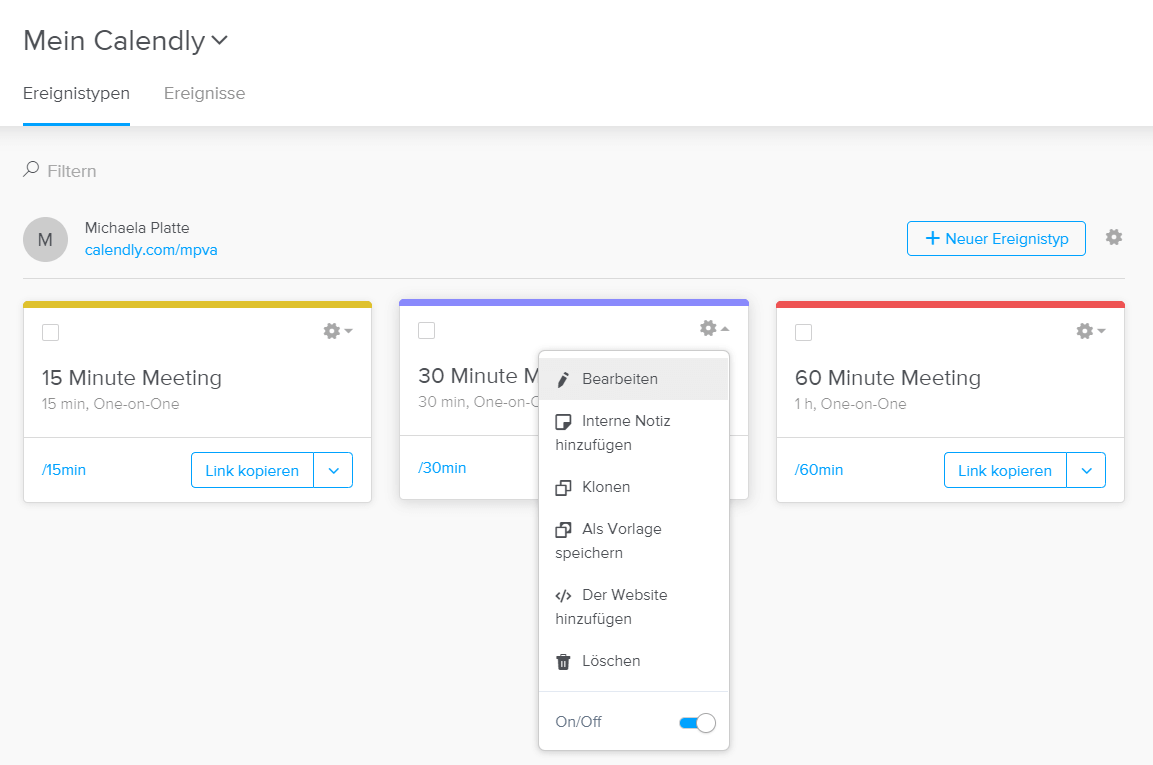Viewport: 1153px width, 765px height.
Task: Select Der Website hinzufügen
Action: 634,607
